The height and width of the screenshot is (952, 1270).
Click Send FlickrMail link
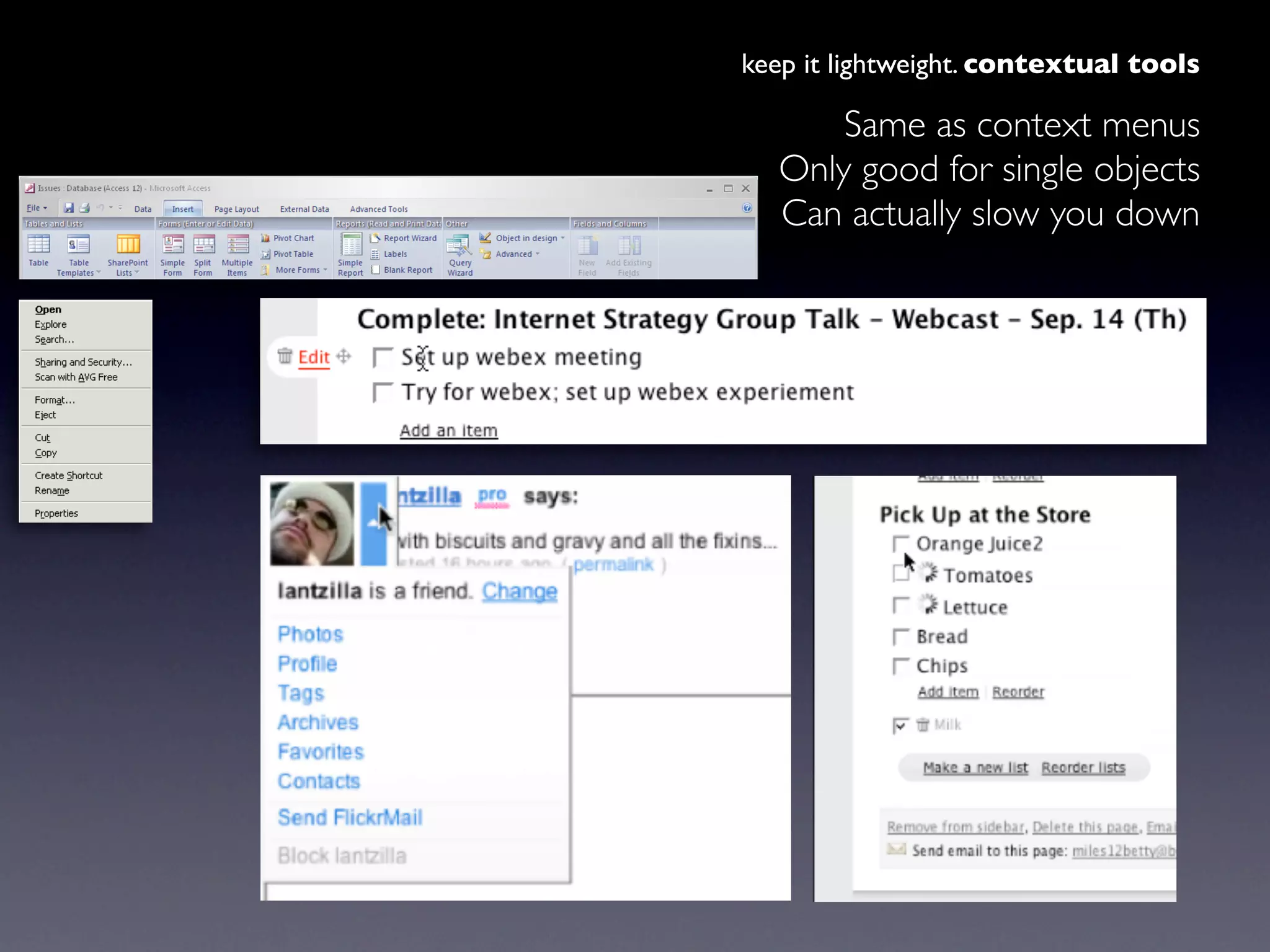click(350, 818)
